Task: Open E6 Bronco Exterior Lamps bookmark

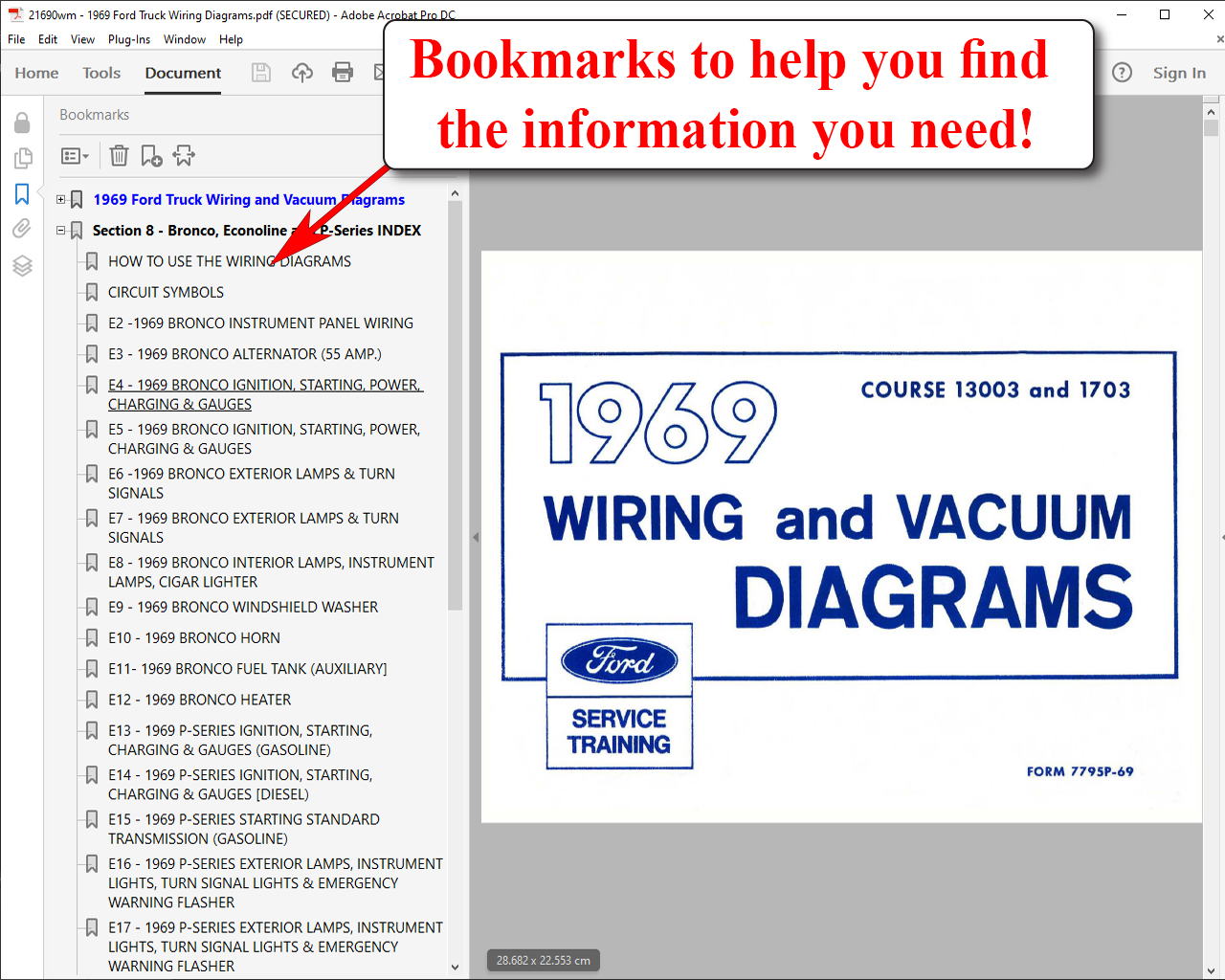Action: [x=252, y=483]
